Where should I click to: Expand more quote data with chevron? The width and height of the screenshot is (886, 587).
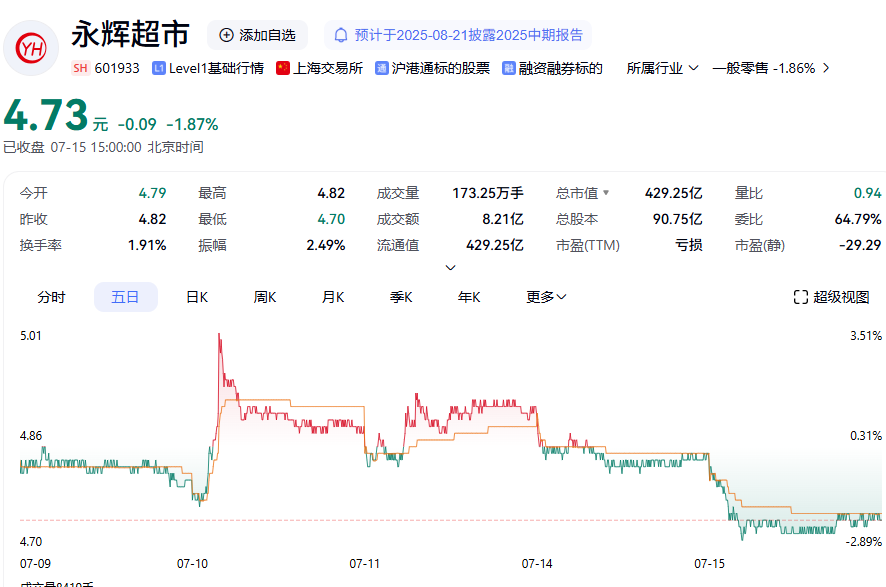point(450,267)
